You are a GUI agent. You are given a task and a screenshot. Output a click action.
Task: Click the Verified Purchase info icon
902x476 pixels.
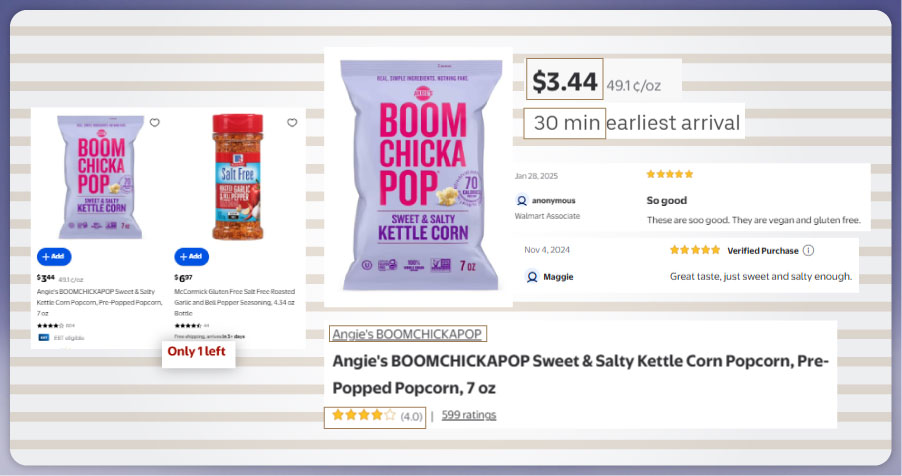[x=808, y=250]
